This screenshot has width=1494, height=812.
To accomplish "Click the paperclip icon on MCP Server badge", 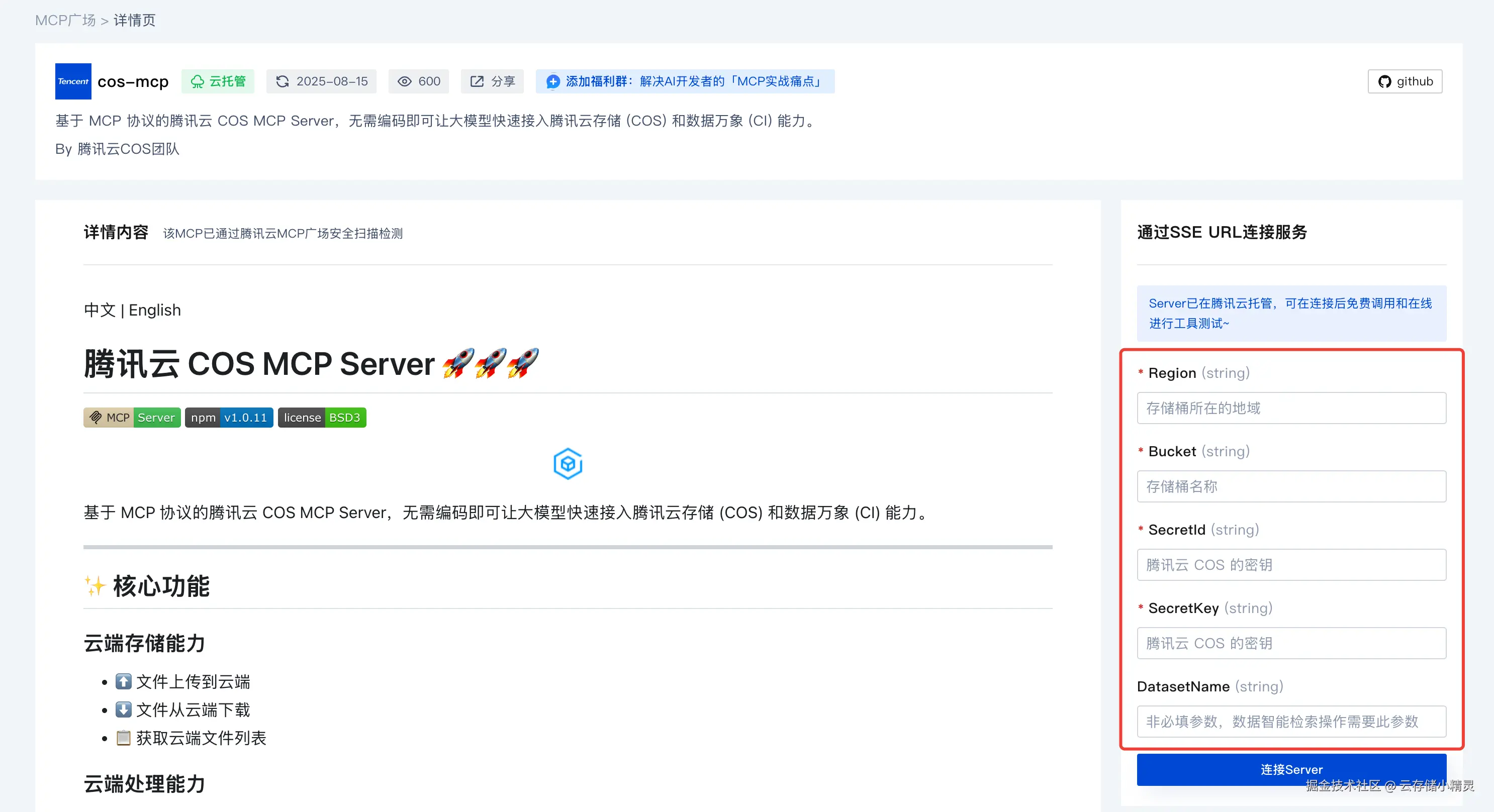I will 96,417.
